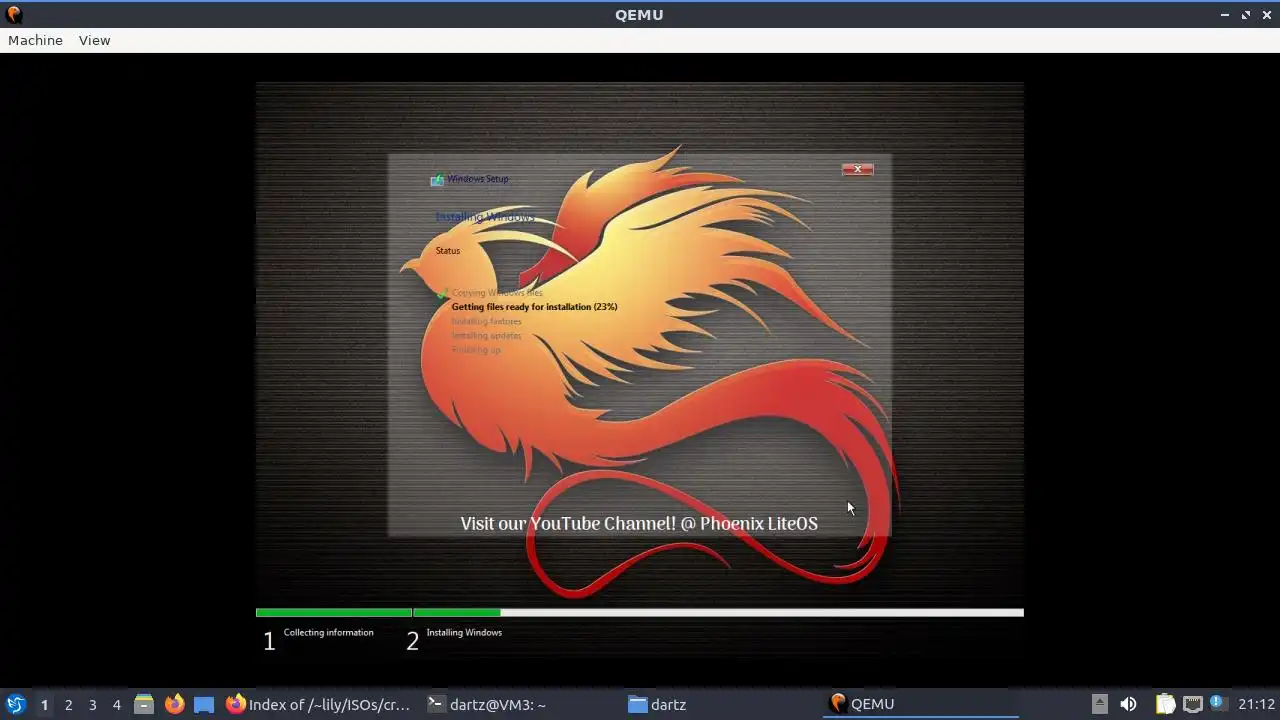Image resolution: width=1280 pixels, height=720 pixels.
Task: Click the 'Installing Windows' step label
Action: [x=464, y=632]
